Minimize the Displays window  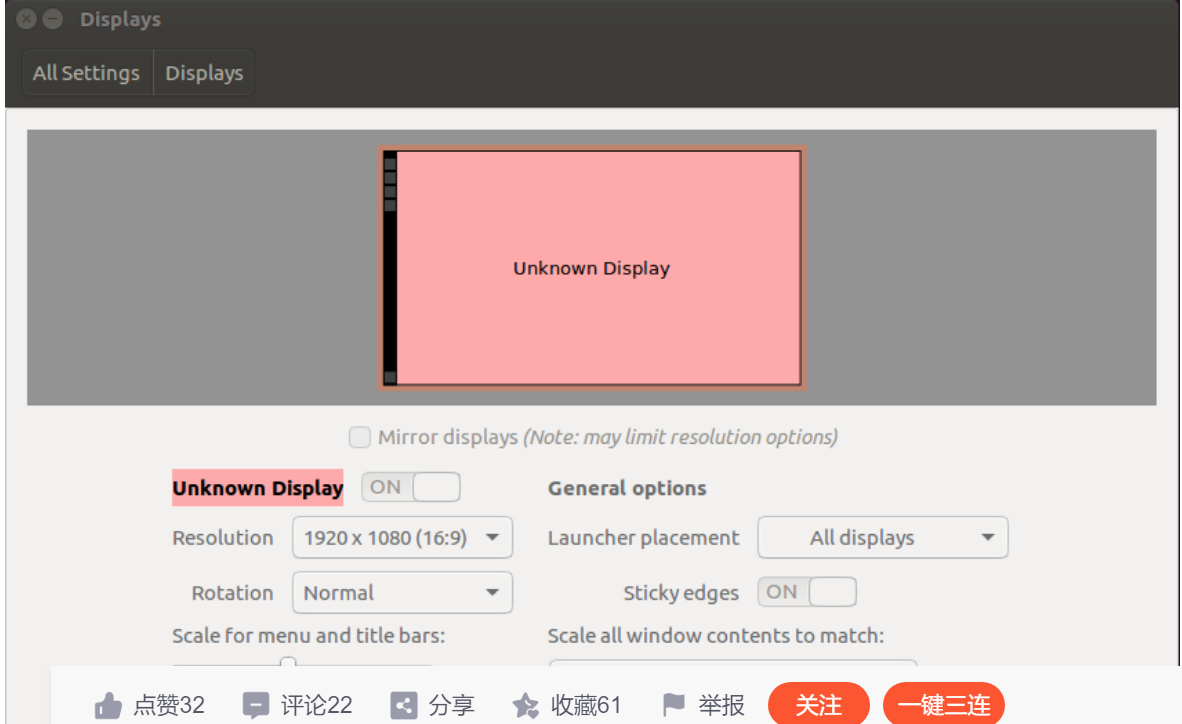point(53,19)
